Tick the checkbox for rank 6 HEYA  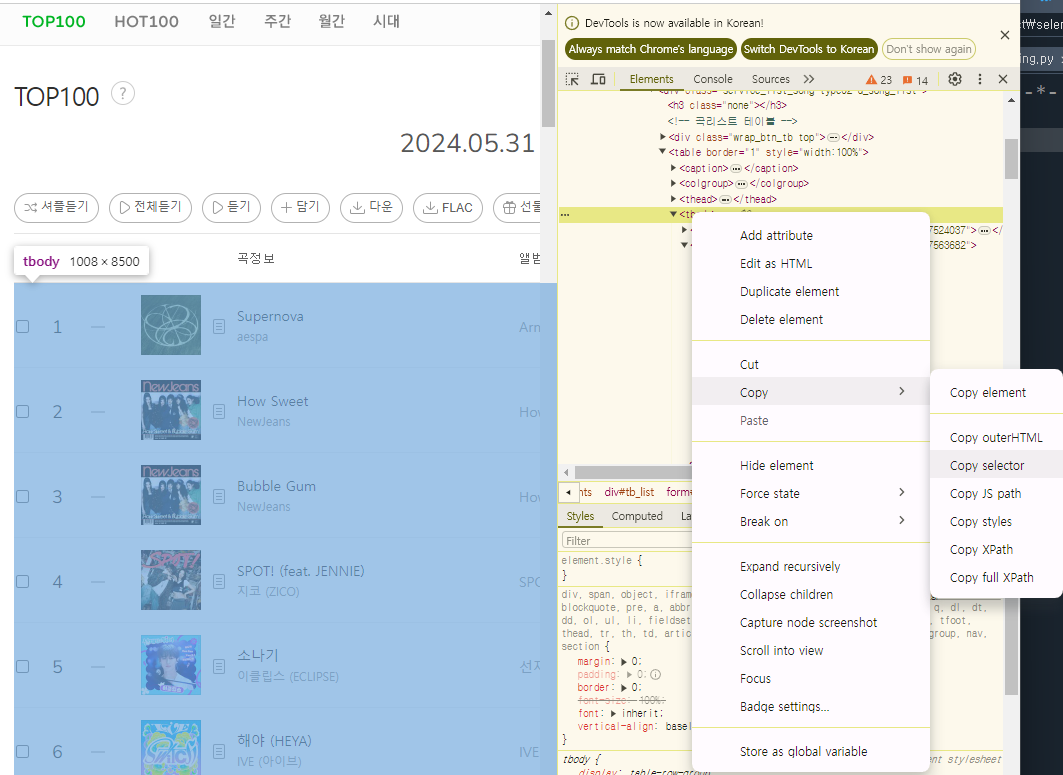(22, 751)
